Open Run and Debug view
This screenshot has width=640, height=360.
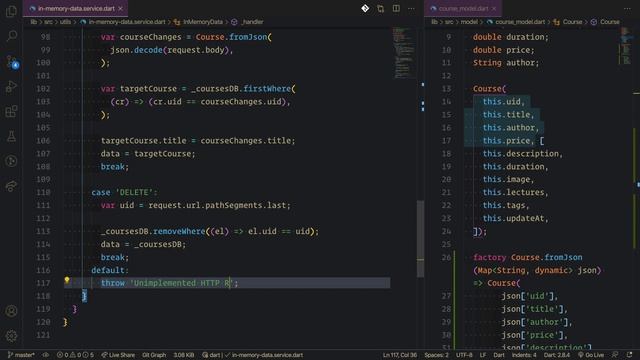[x=11, y=87]
